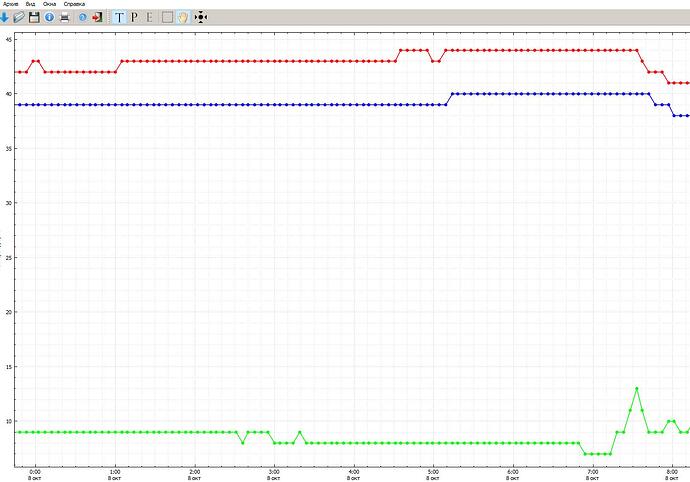Click the highest peak point of the green curve

click(x=636, y=388)
